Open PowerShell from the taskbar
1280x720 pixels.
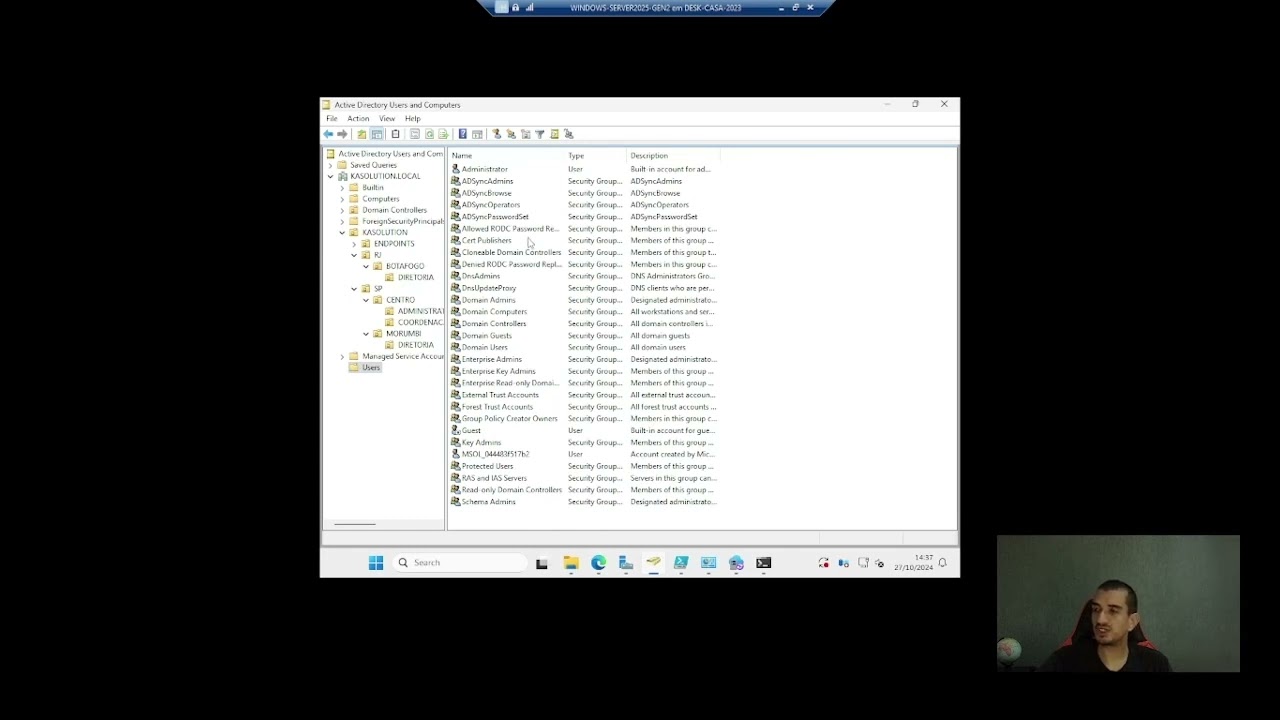[x=681, y=563]
